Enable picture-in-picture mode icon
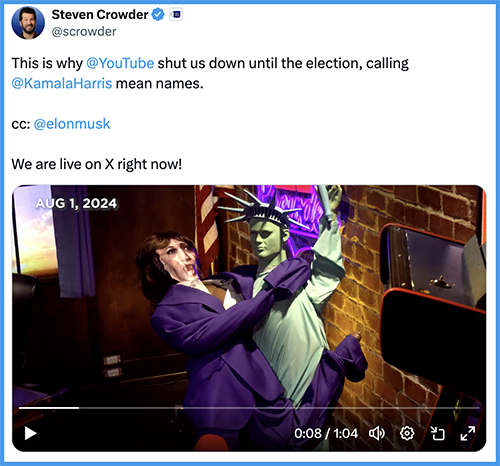500x466 pixels. (437, 433)
